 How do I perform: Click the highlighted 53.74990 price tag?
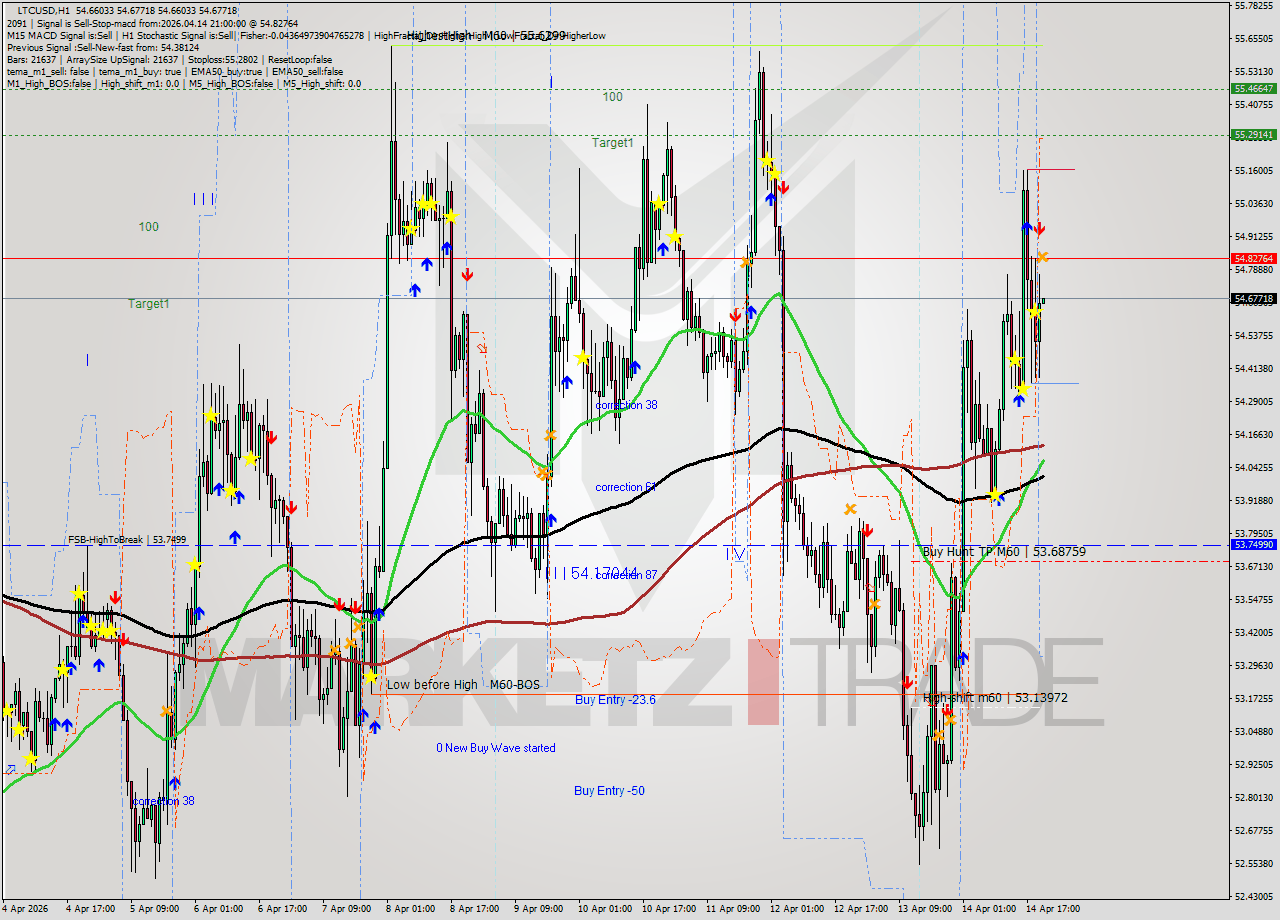click(1256, 545)
